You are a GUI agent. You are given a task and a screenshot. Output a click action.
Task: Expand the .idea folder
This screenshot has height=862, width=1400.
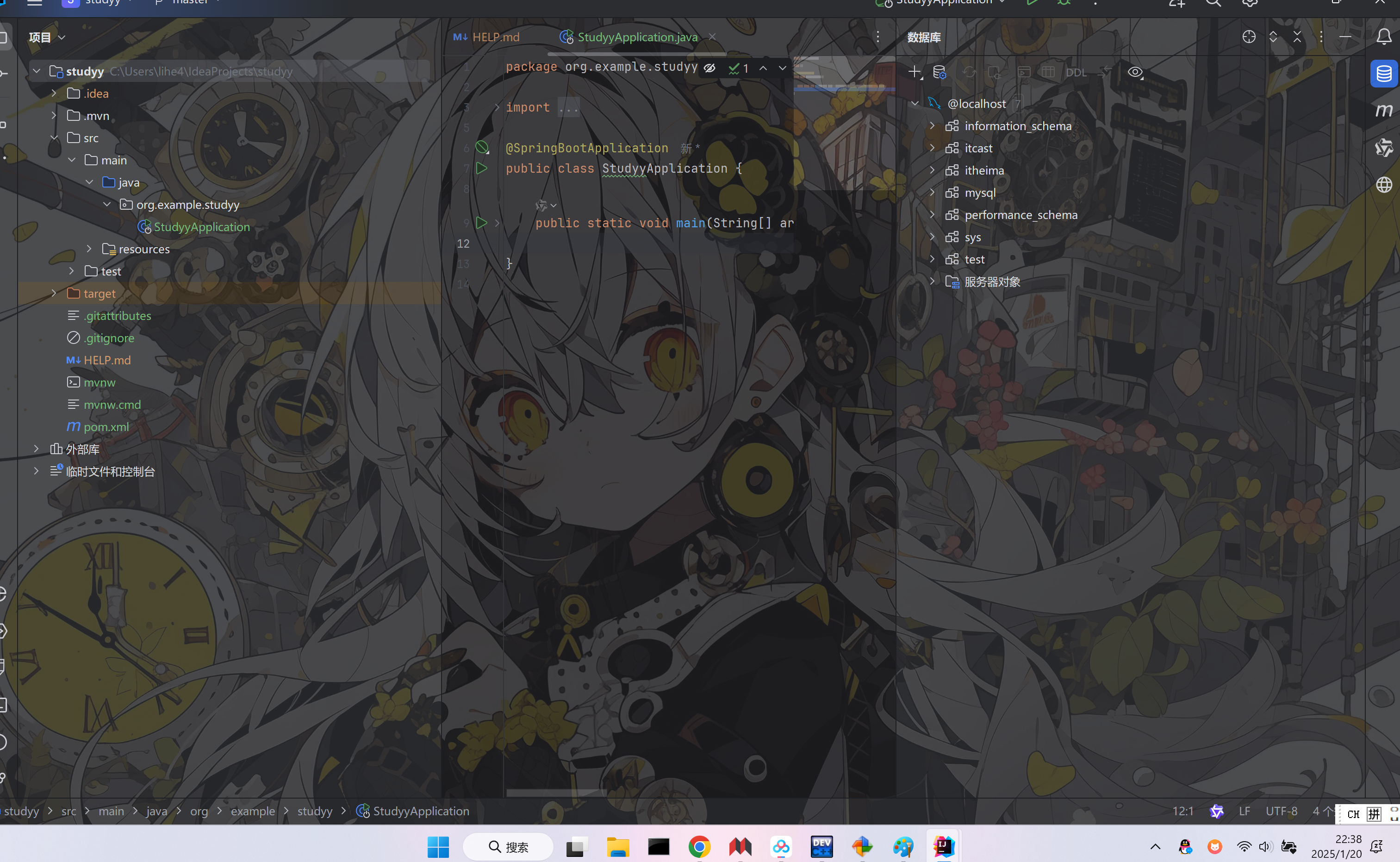pos(54,93)
